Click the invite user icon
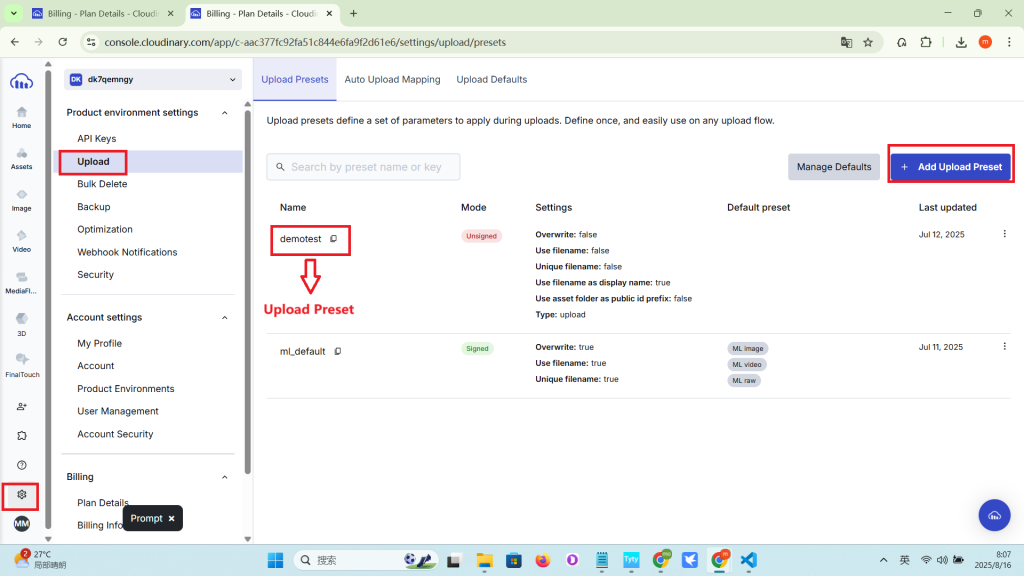Screen dimensions: 1024x576 click(x=22, y=406)
